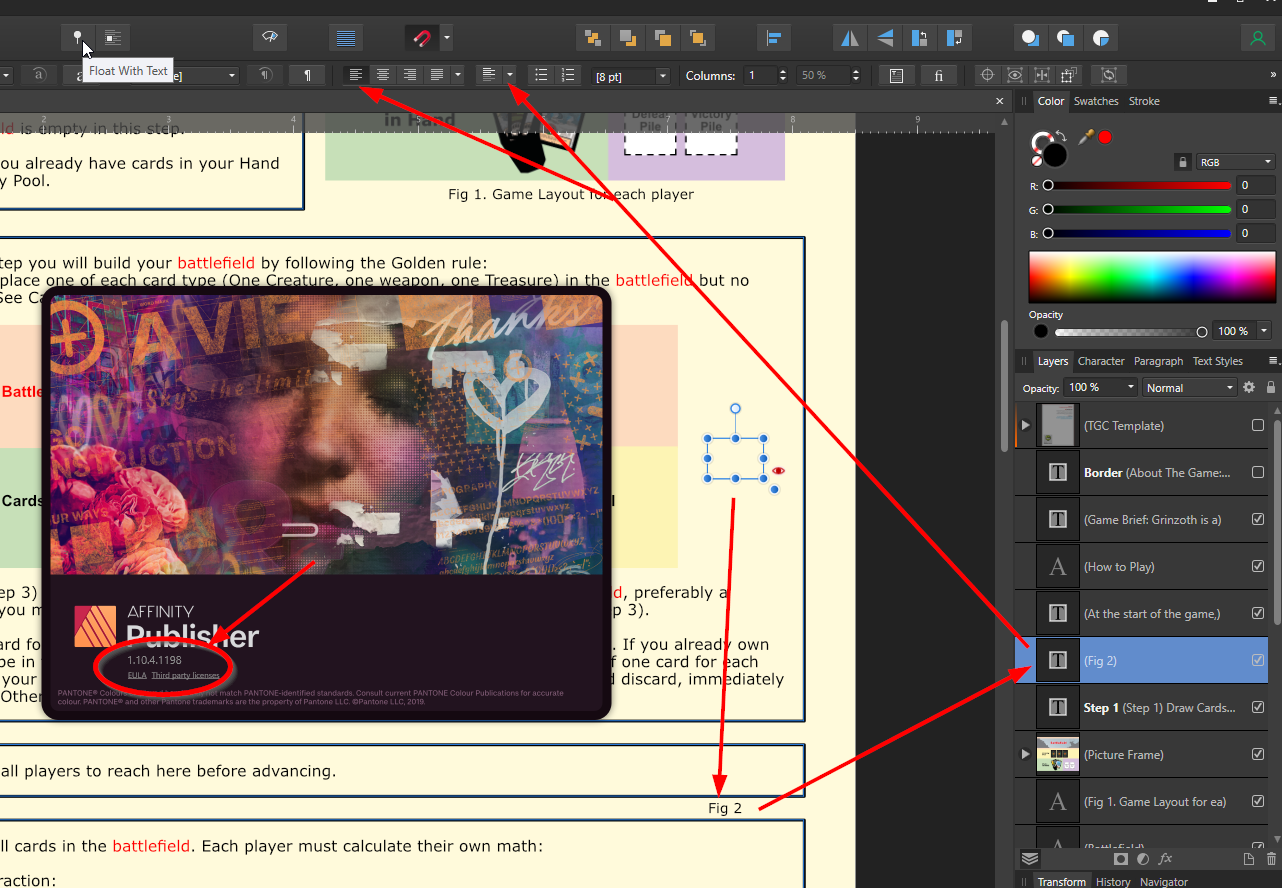Toggle the bullet list icon

tap(541, 75)
